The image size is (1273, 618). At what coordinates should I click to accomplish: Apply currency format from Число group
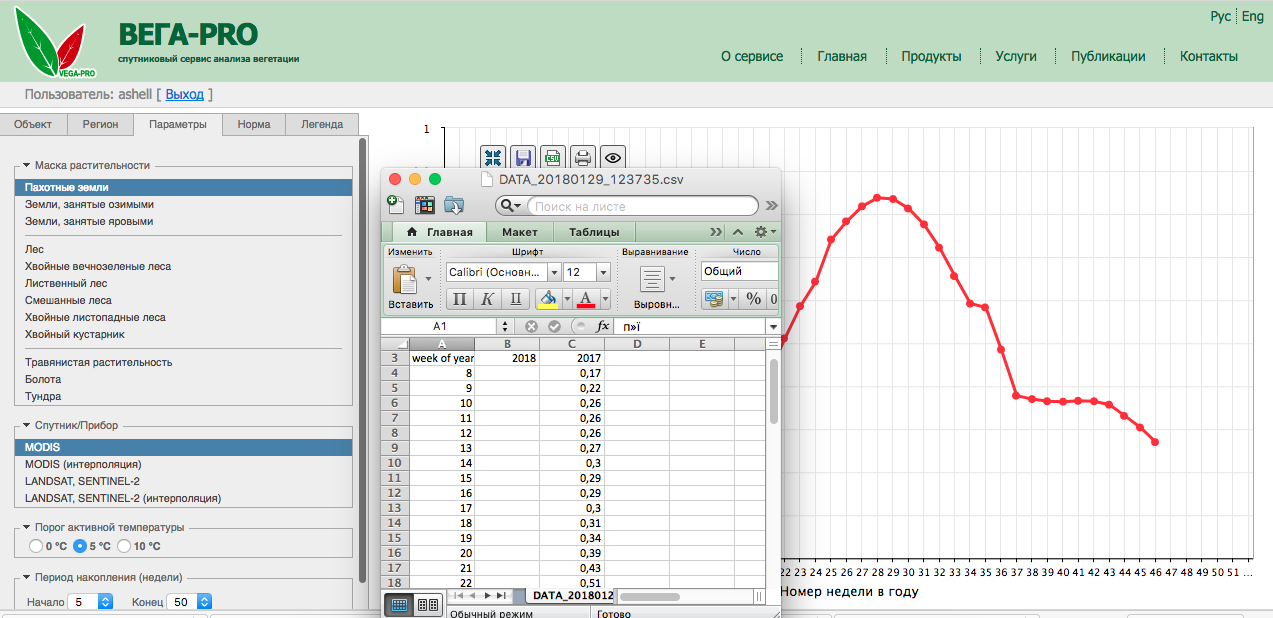coord(714,298)
